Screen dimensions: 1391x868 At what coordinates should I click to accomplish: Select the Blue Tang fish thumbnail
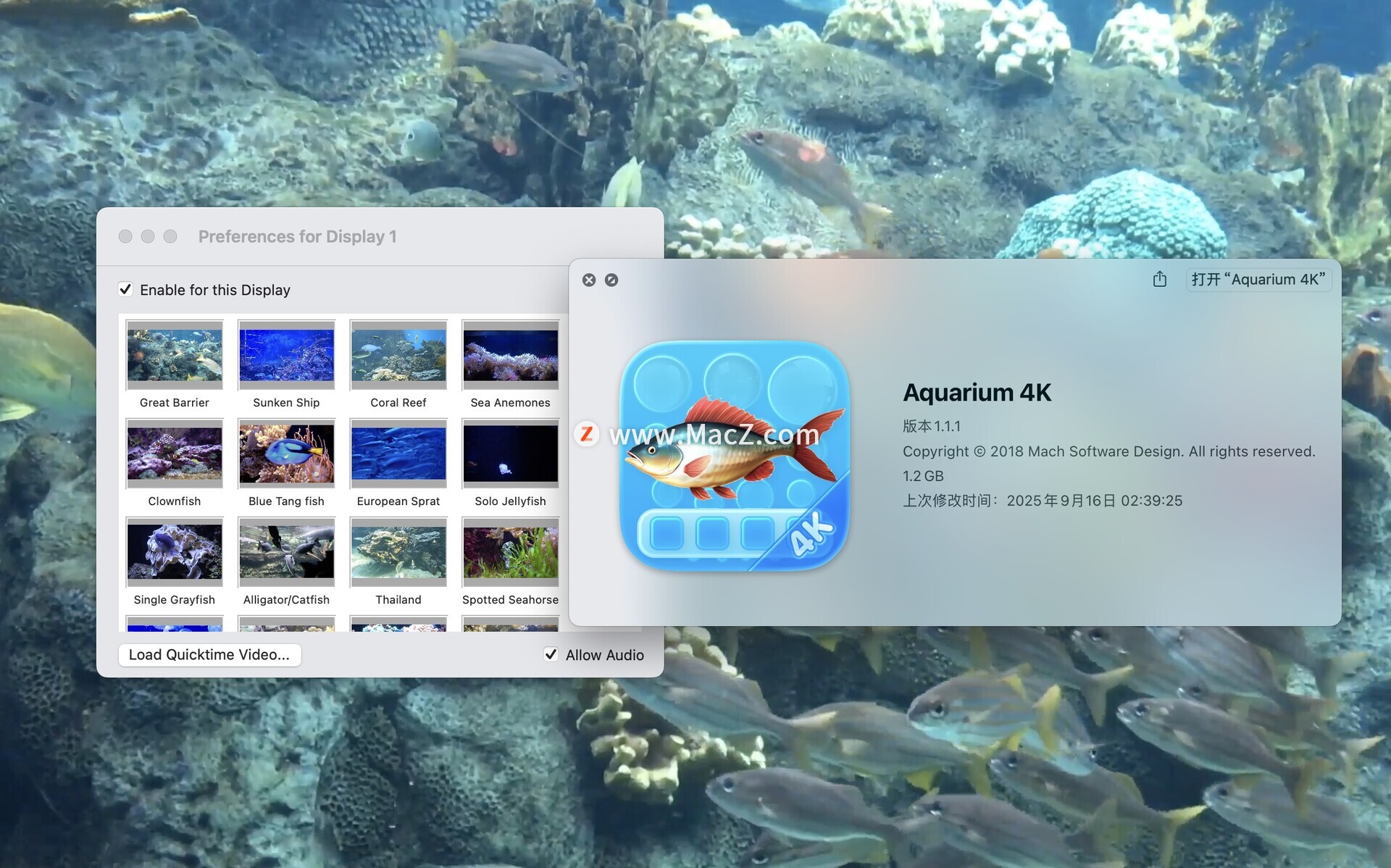pyautogui.click(x=286, y=454)
